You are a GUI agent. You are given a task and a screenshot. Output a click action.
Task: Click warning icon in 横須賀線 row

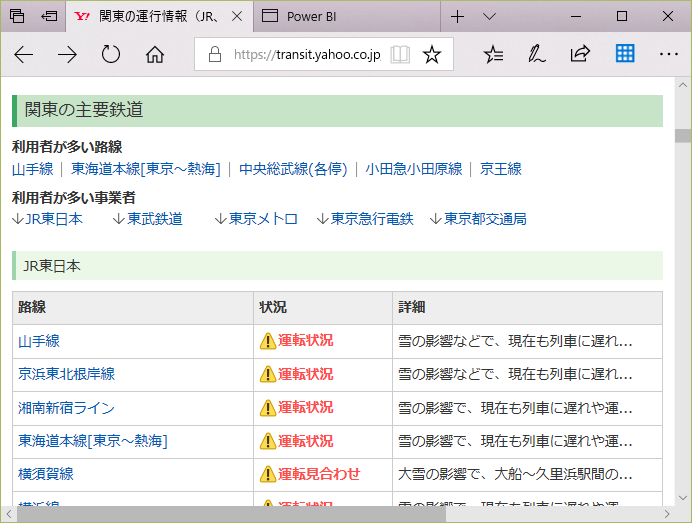(x=268, y=474)
